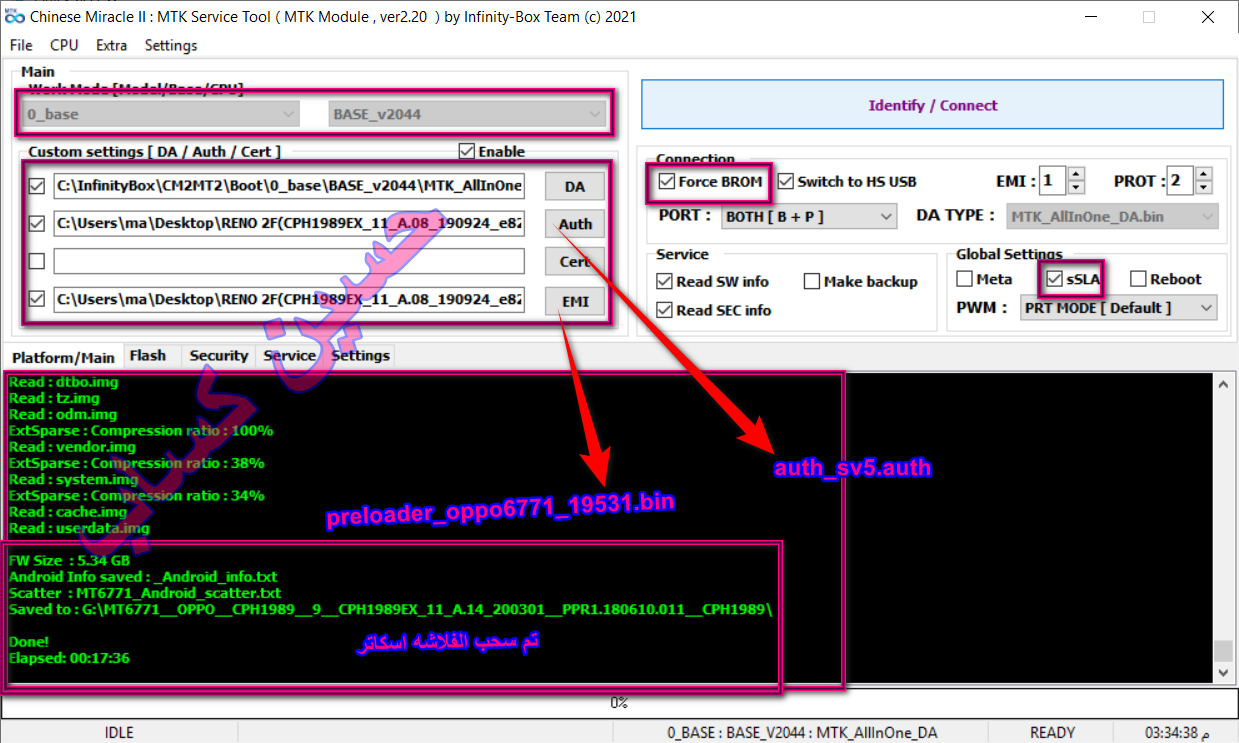Click the 'Read : userdata.img' log line
Screen dimensions: 1239x743
tap(79, 528)
